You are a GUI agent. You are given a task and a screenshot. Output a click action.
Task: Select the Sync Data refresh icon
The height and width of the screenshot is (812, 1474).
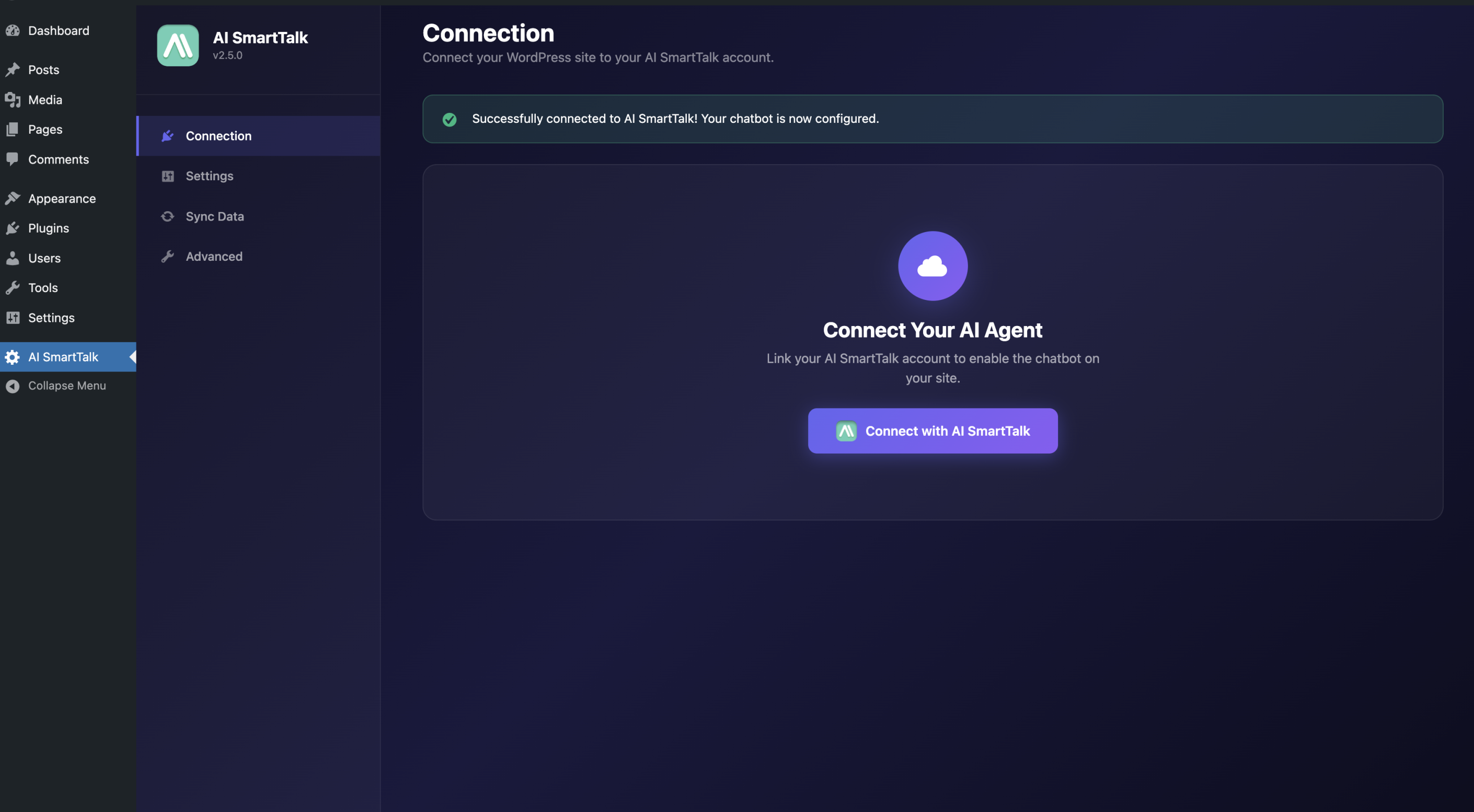(168, 216)
